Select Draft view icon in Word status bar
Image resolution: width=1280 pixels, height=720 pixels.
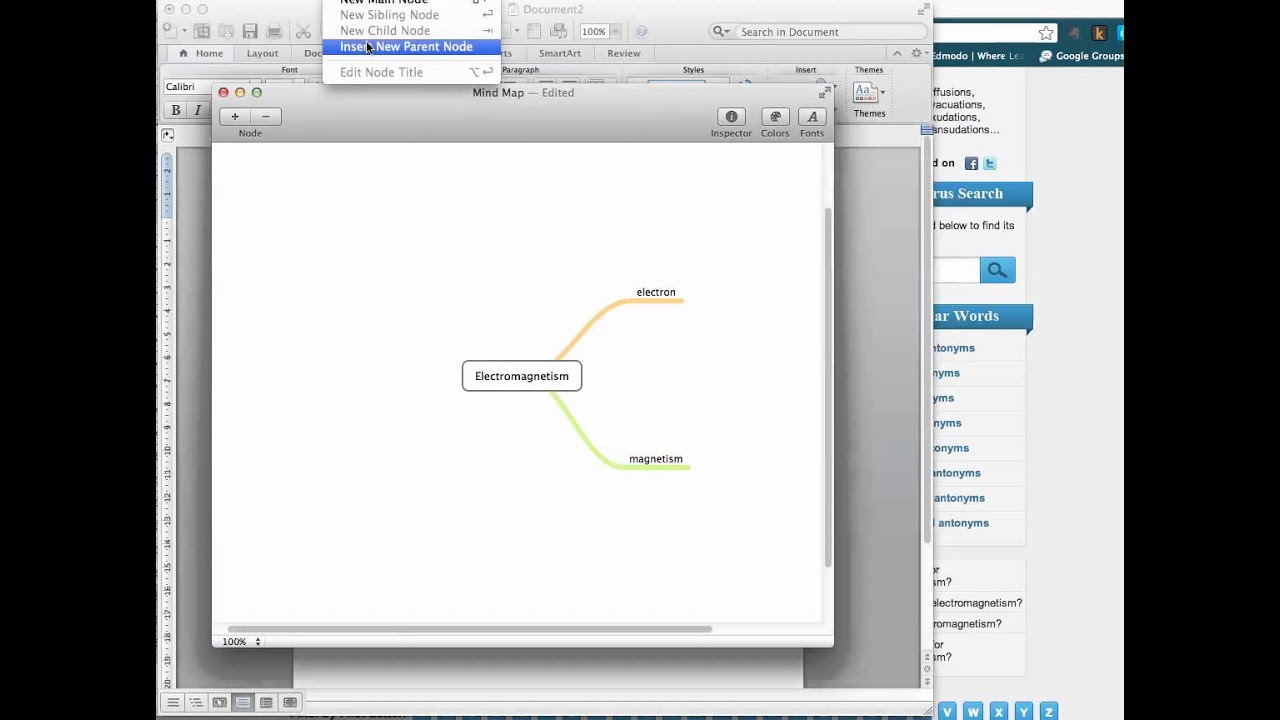[173, 703]
